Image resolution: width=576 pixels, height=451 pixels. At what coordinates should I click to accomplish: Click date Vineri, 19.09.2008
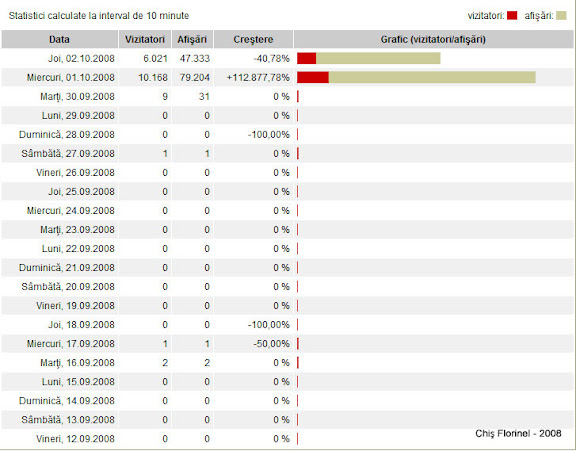point(75,306)
